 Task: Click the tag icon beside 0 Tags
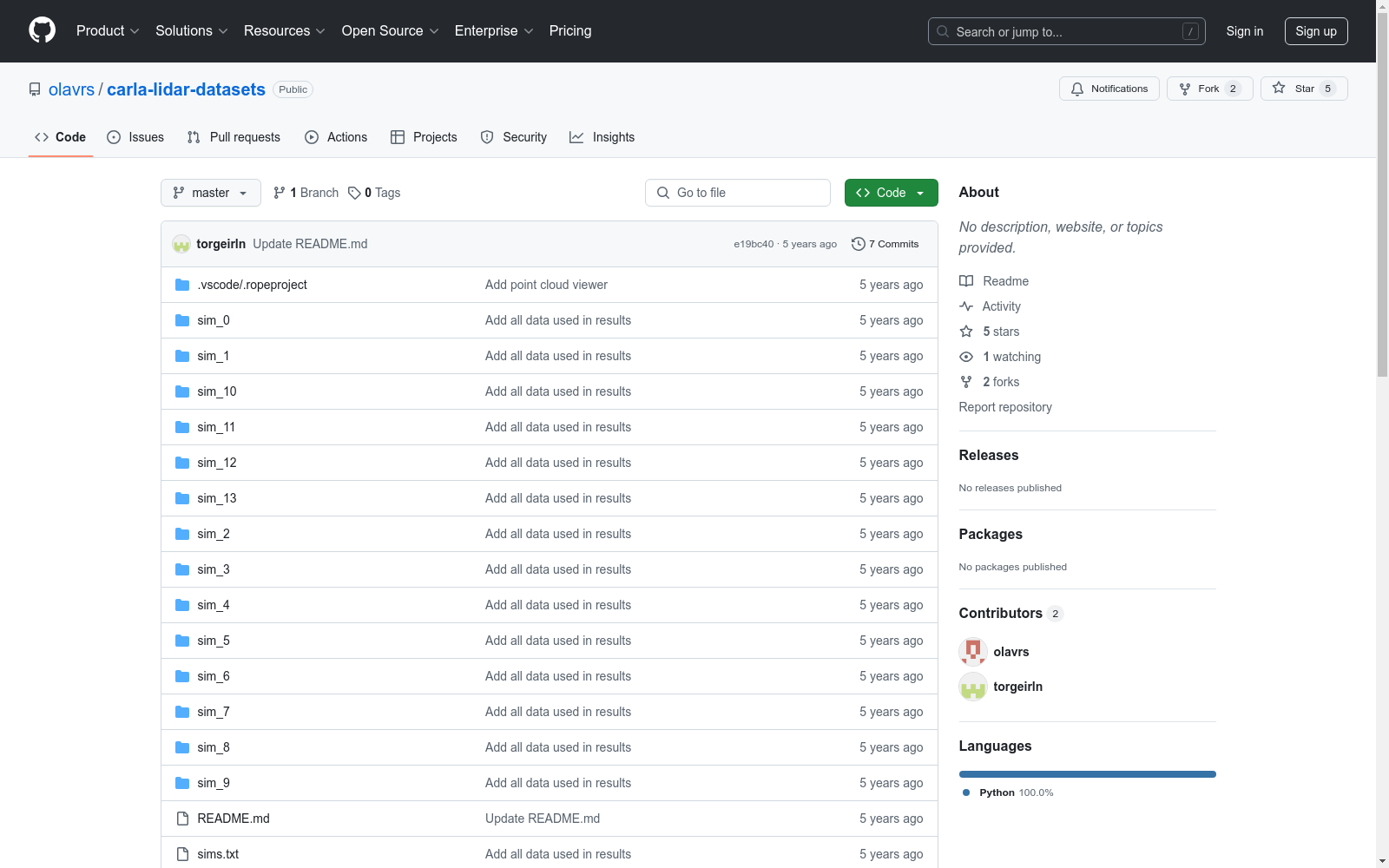point(354,193)
